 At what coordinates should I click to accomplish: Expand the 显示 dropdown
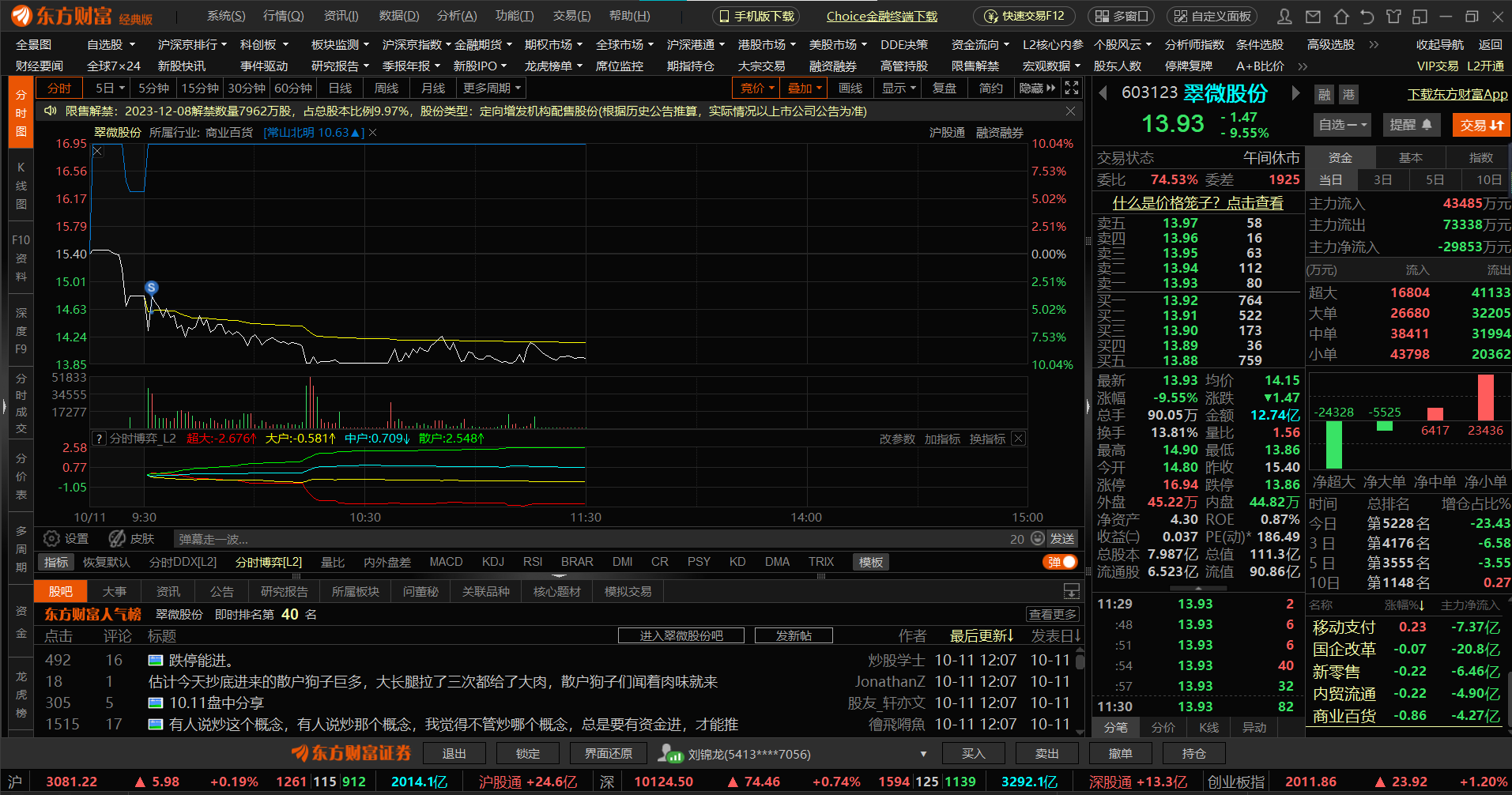coord(913,89)
